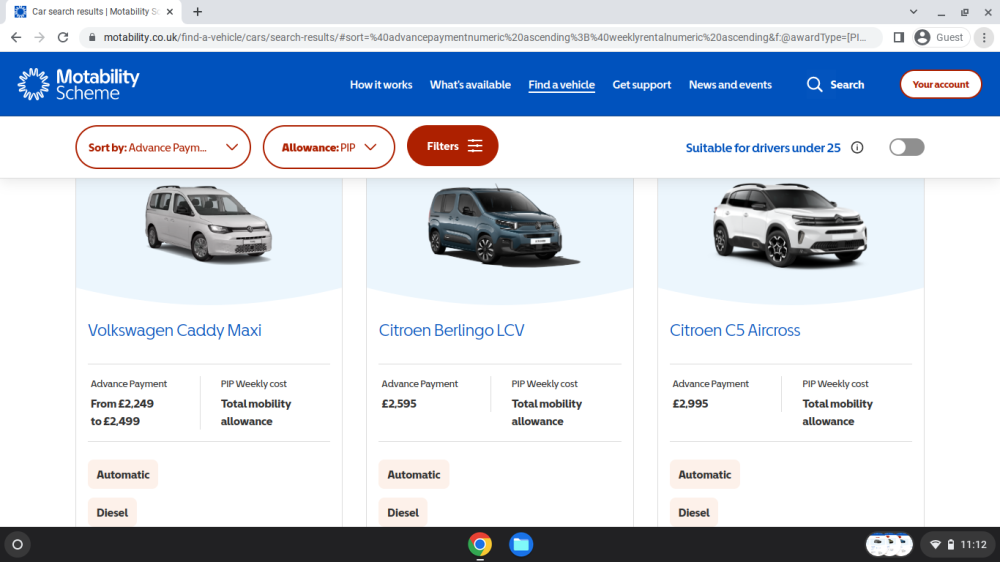Click From £2,249 to £2,499 price text
Image resolution: width=1000 pixels, height=562 pixels.
pyautogui.click(x=122, y=412)
